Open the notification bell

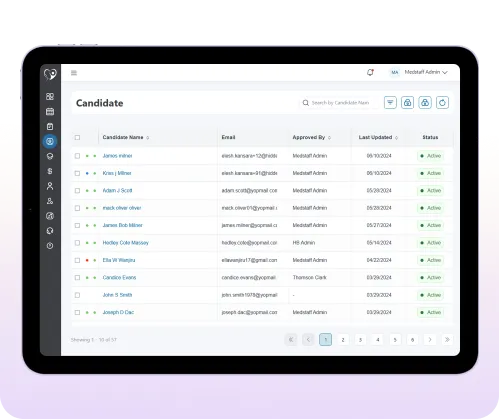370,72
